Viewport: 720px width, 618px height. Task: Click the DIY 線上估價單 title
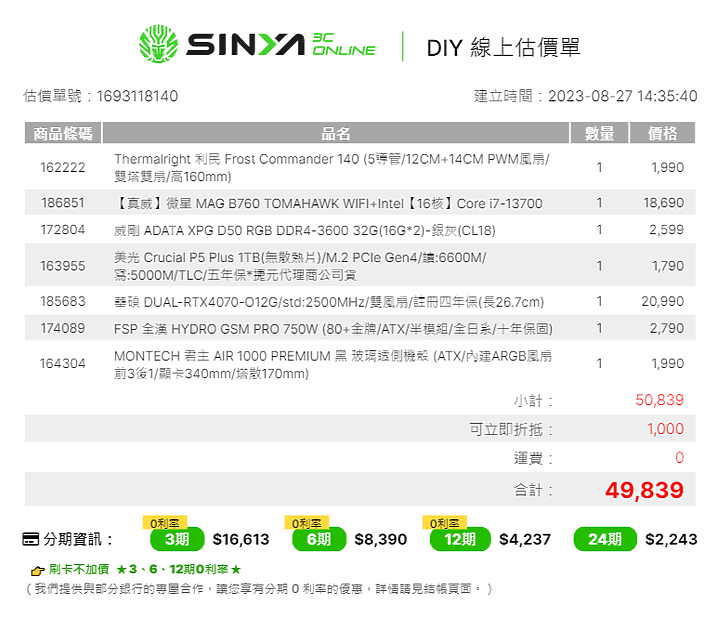pos(503,47)
